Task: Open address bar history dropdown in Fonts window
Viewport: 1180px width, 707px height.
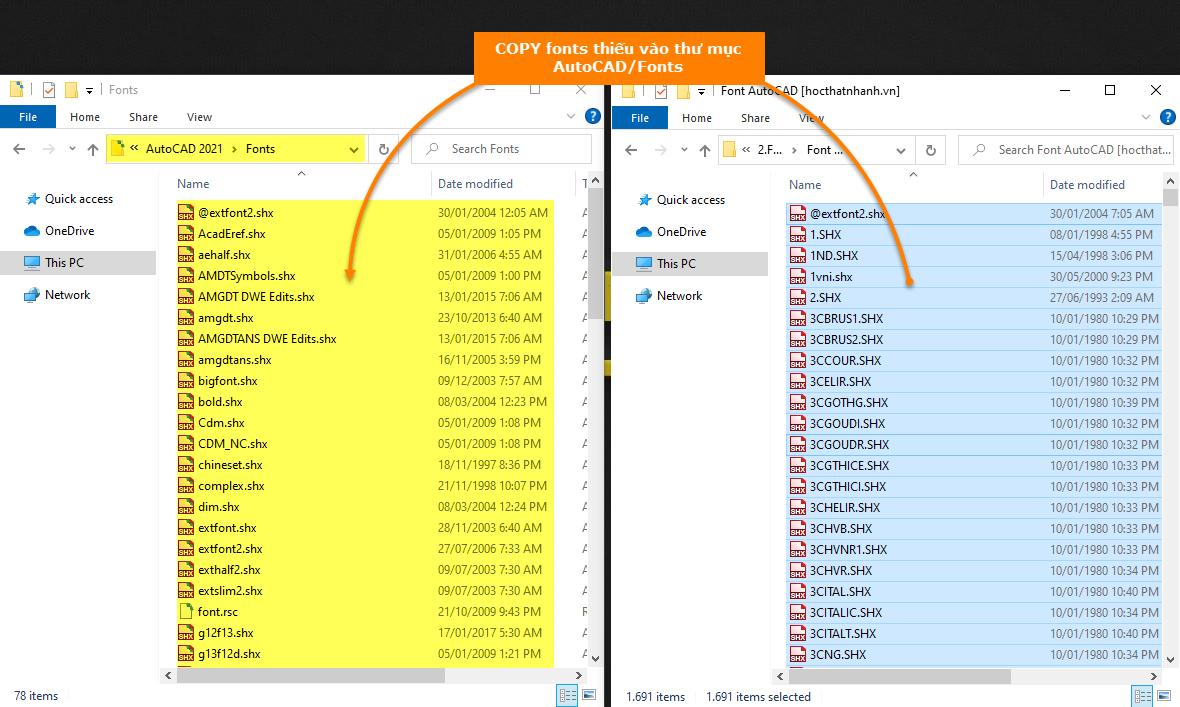Action: tap(354, 149)
